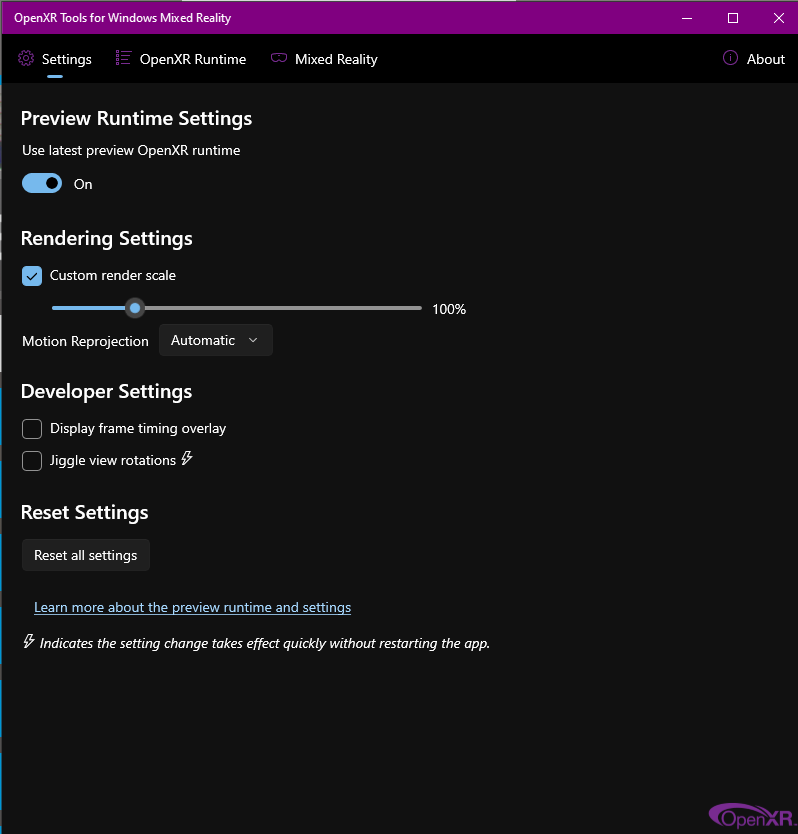Close the OpenXR Tools window
798x834 pixels.
[x=778, y=18]
